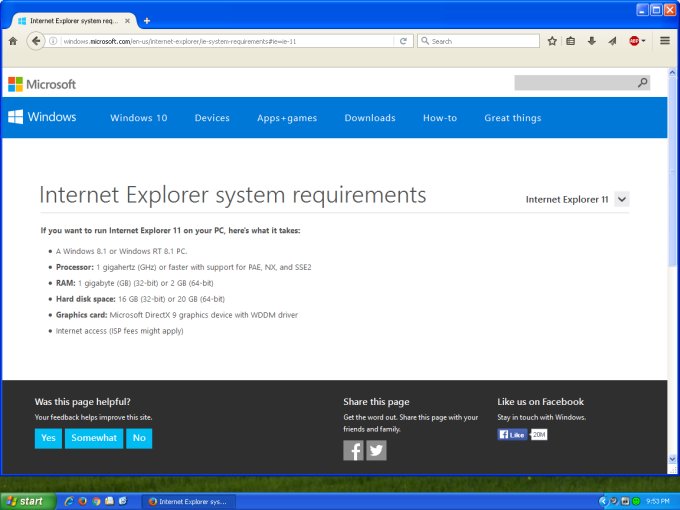The width and height of the screenshot is (680, 510).
Task: Click the RAM requirement line
Action: (134, 283)
